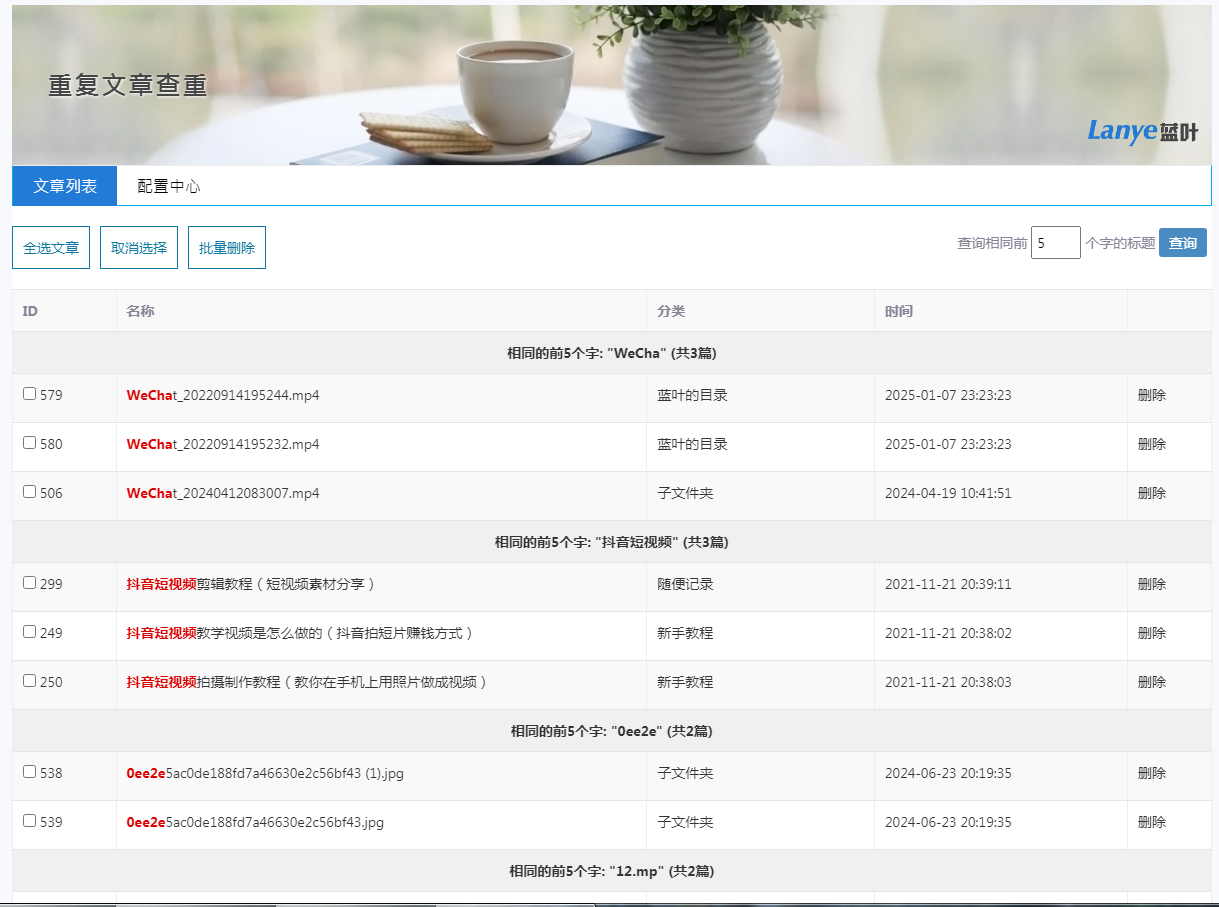This screenshot has height=907, width=1219.
Task: Tick the checkbox for article 579
Action: point(29,394)
